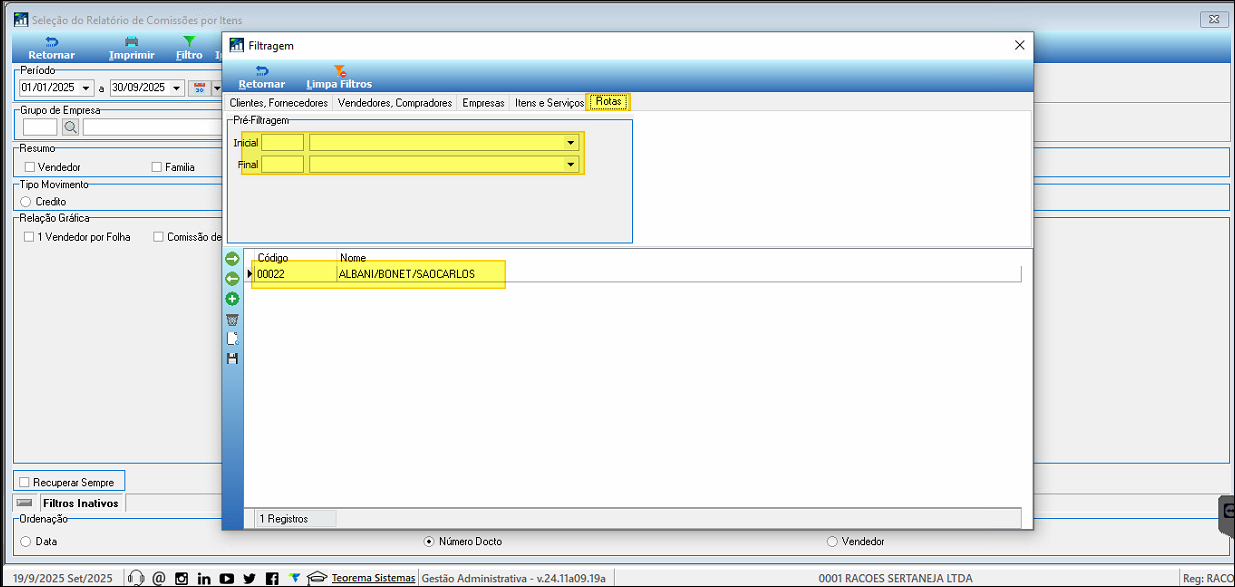This screenshot has width=1235, height=587.
Task: Click the new document icon in sidebar
Action: click(x=232, y=338)
